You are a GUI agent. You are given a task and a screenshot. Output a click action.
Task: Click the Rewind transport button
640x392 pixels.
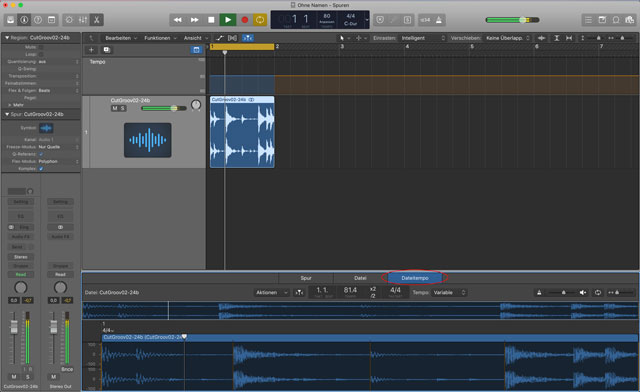click(x=178, y=20)
